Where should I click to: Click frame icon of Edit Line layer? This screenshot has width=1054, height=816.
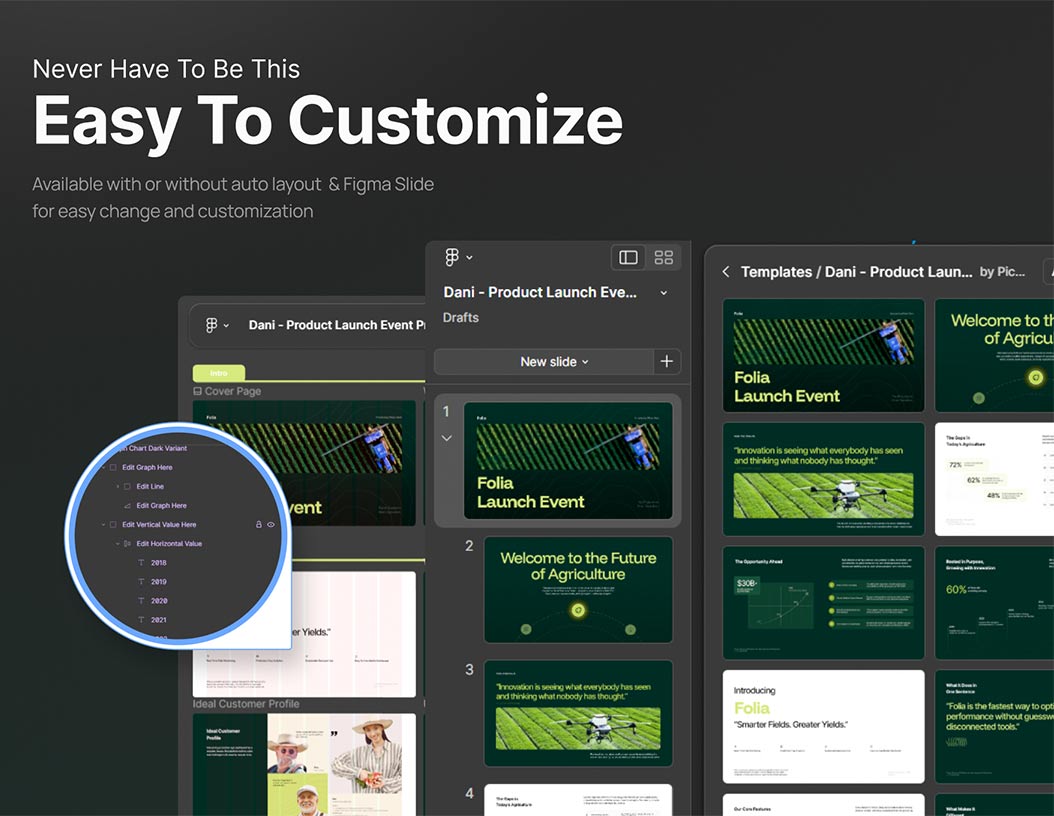click(127, 486)
